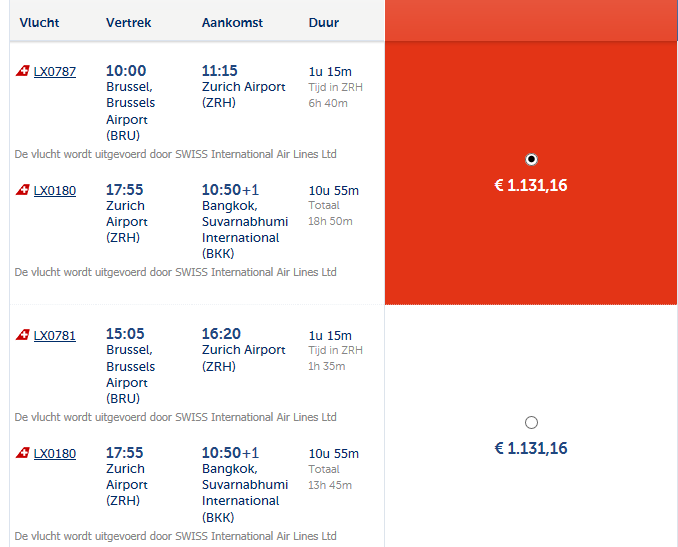This screenshot has height=547, width=678.
Task: Open LX0180 link in second itinerary
Action: [55, 454]
